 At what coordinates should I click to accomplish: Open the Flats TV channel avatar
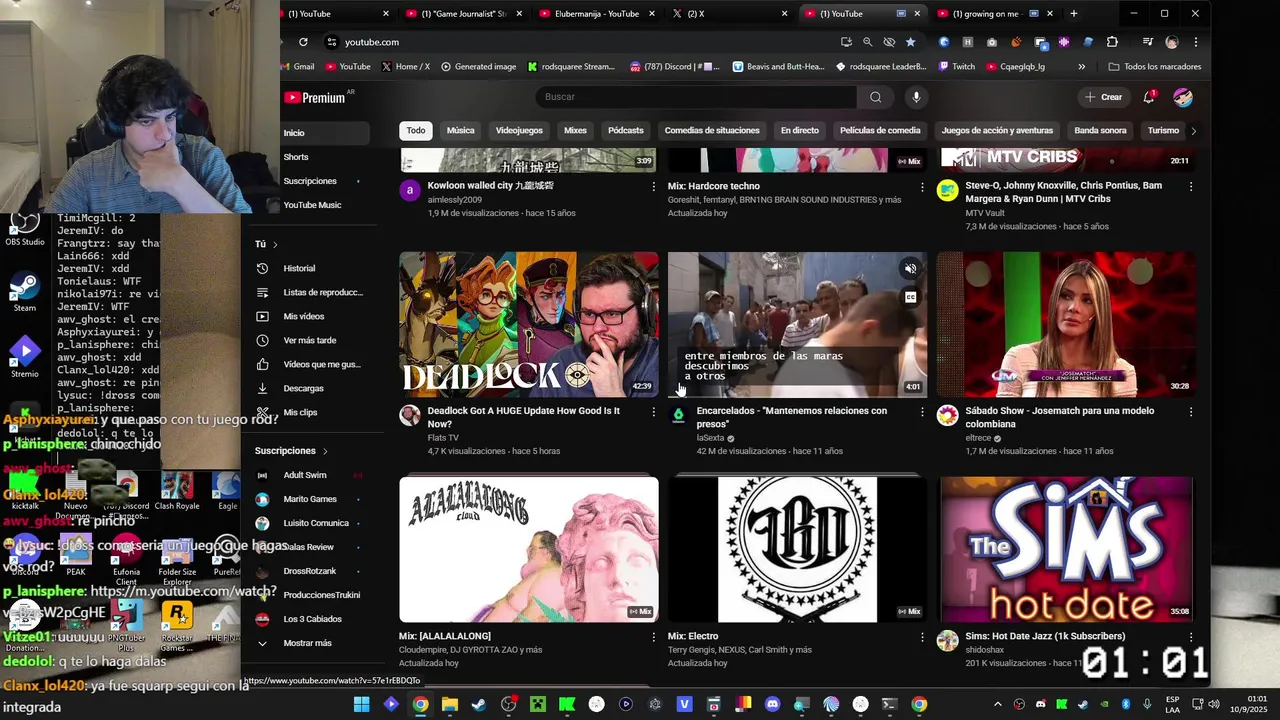click(410, 415)
